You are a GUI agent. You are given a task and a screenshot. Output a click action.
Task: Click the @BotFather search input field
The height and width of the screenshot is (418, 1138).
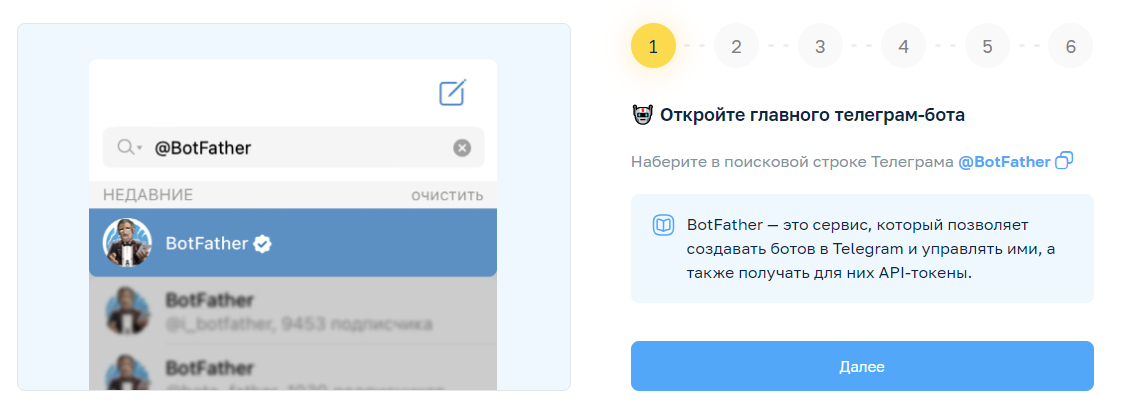point(300,148)
